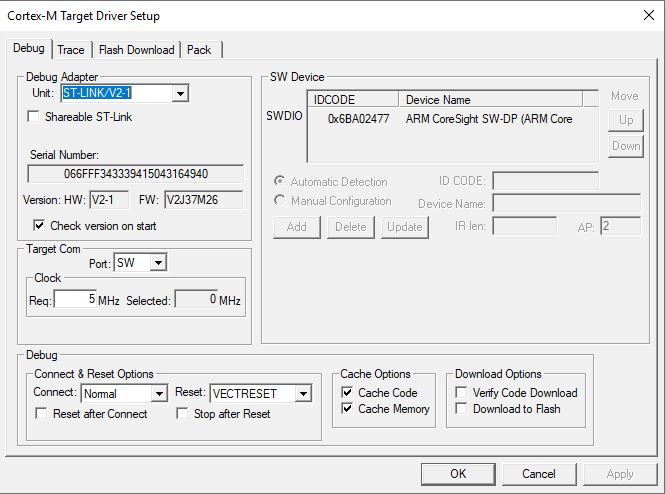Select the Device Name column header
The width and height of the screenshot is (666, 494).
pyautogui.click(x=491, y=99)
